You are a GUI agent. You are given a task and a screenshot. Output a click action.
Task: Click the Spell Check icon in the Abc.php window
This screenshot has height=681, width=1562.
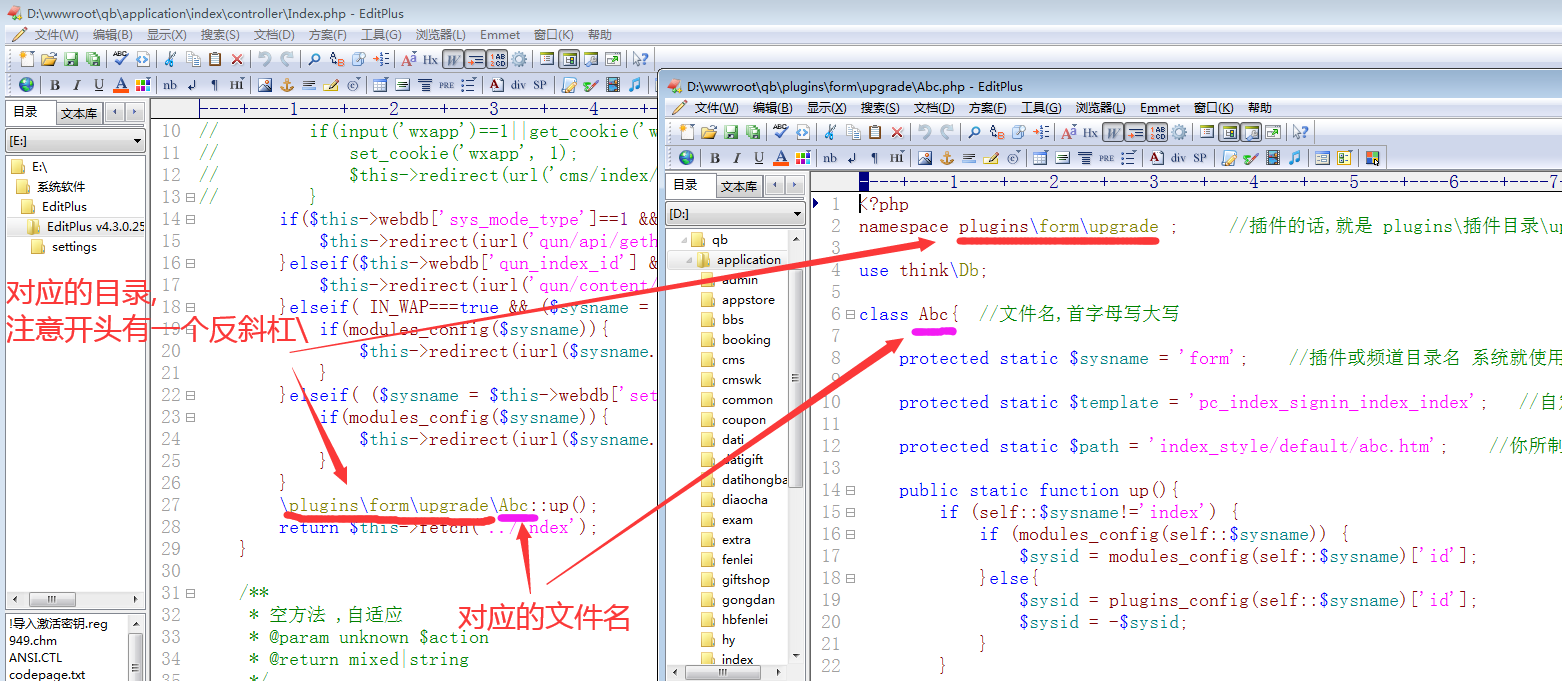coord(781,132)
